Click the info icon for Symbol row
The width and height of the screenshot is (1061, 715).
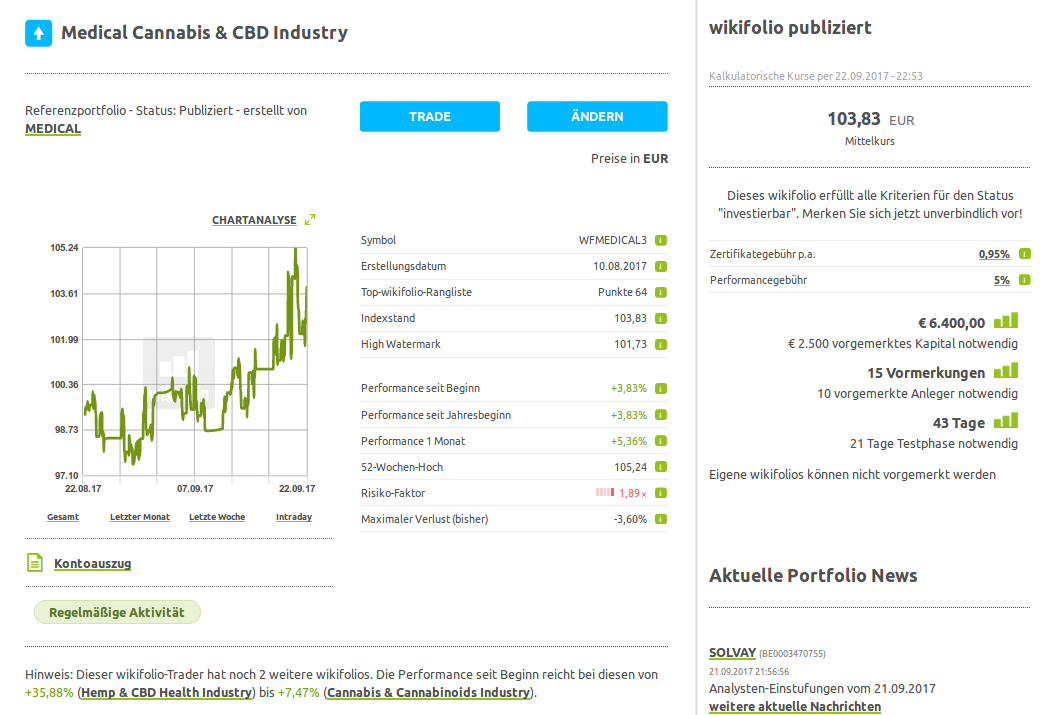(x=661, y=240)
